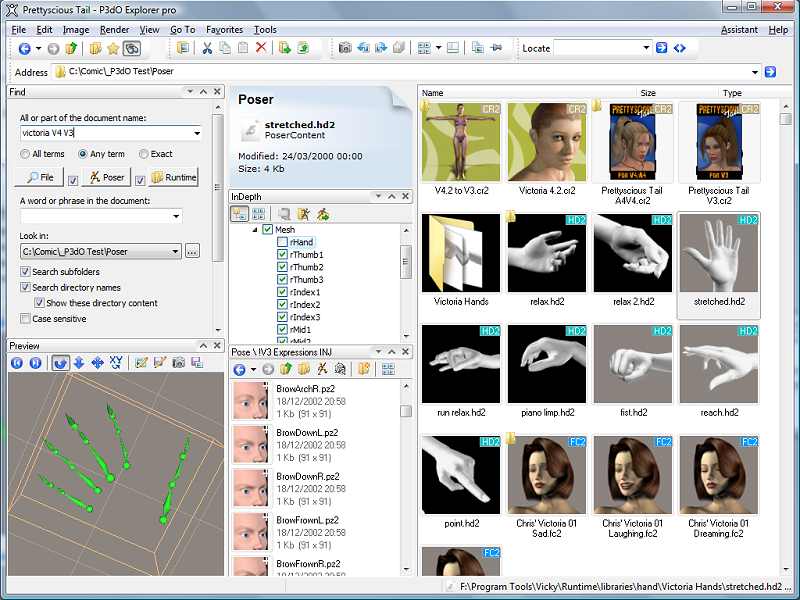Uncheck the Mesh parent checkbox
The image size is (800, 600).
tap(267, 230)
